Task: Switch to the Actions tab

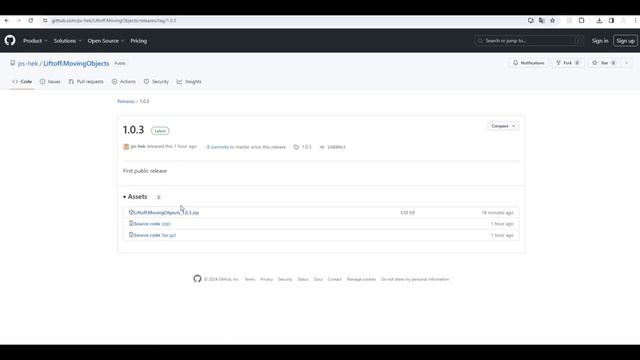Action: point(124,82)
